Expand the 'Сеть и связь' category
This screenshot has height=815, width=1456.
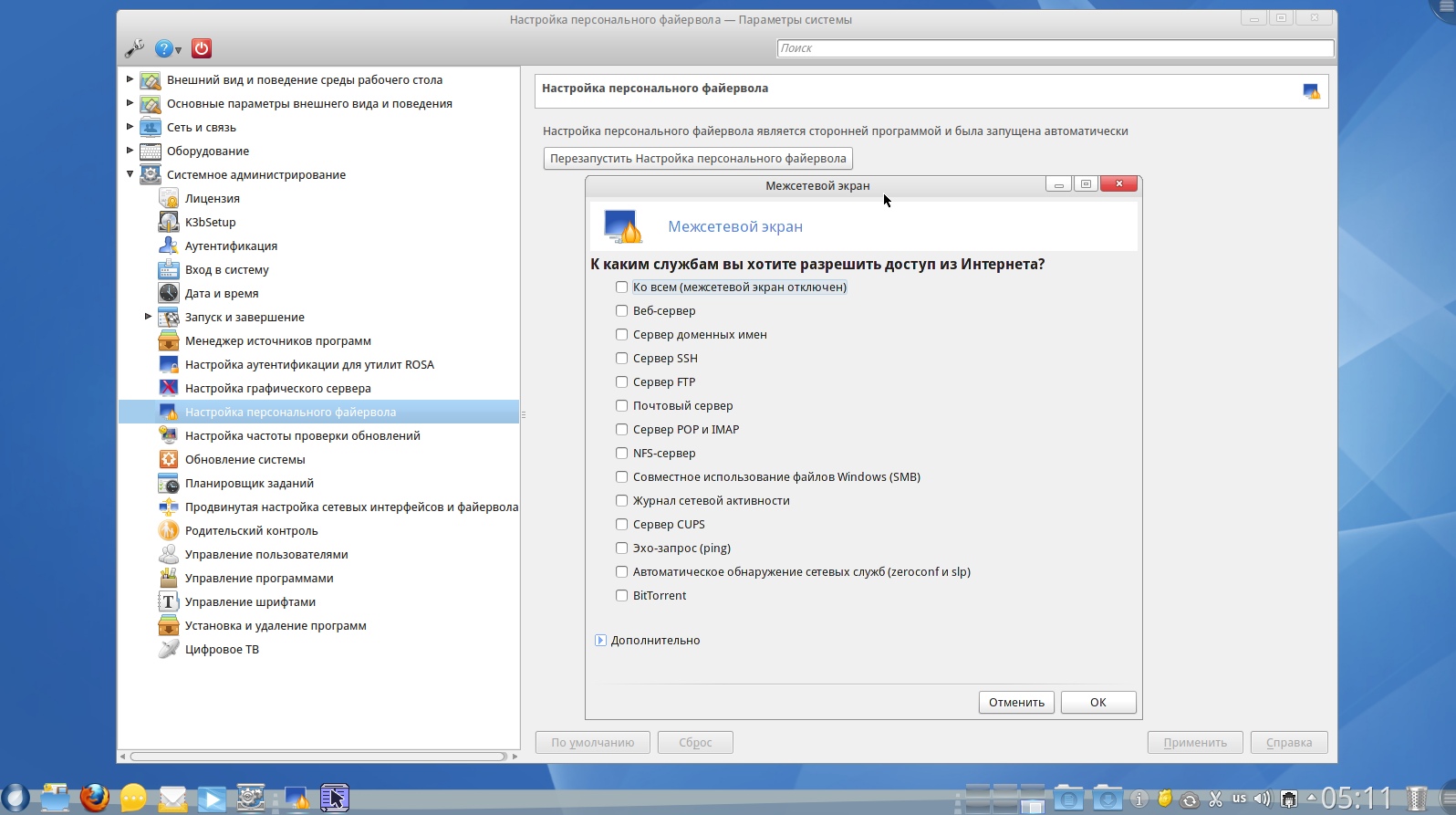coord(130,127)
